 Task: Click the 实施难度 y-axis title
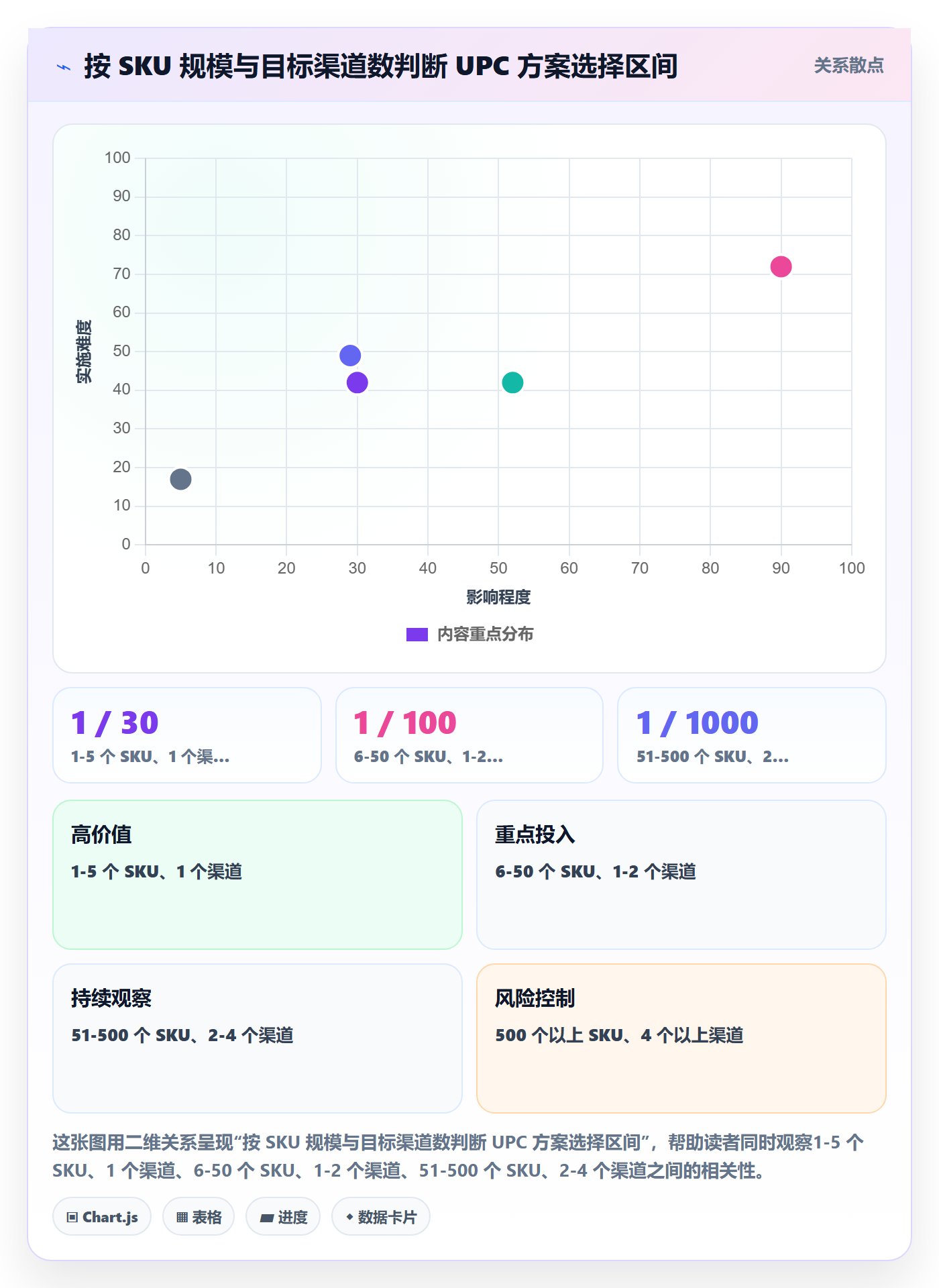(84, 352)
